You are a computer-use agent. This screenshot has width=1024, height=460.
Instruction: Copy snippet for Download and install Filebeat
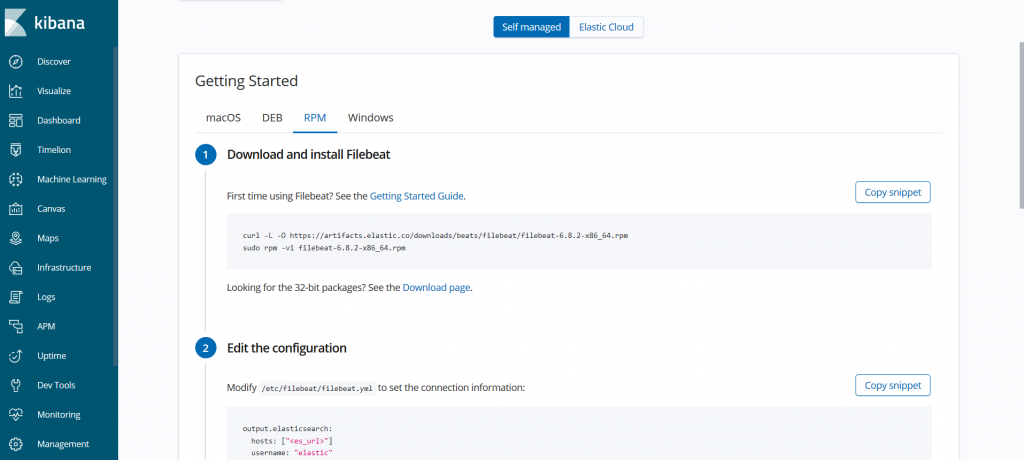[893, 192]
